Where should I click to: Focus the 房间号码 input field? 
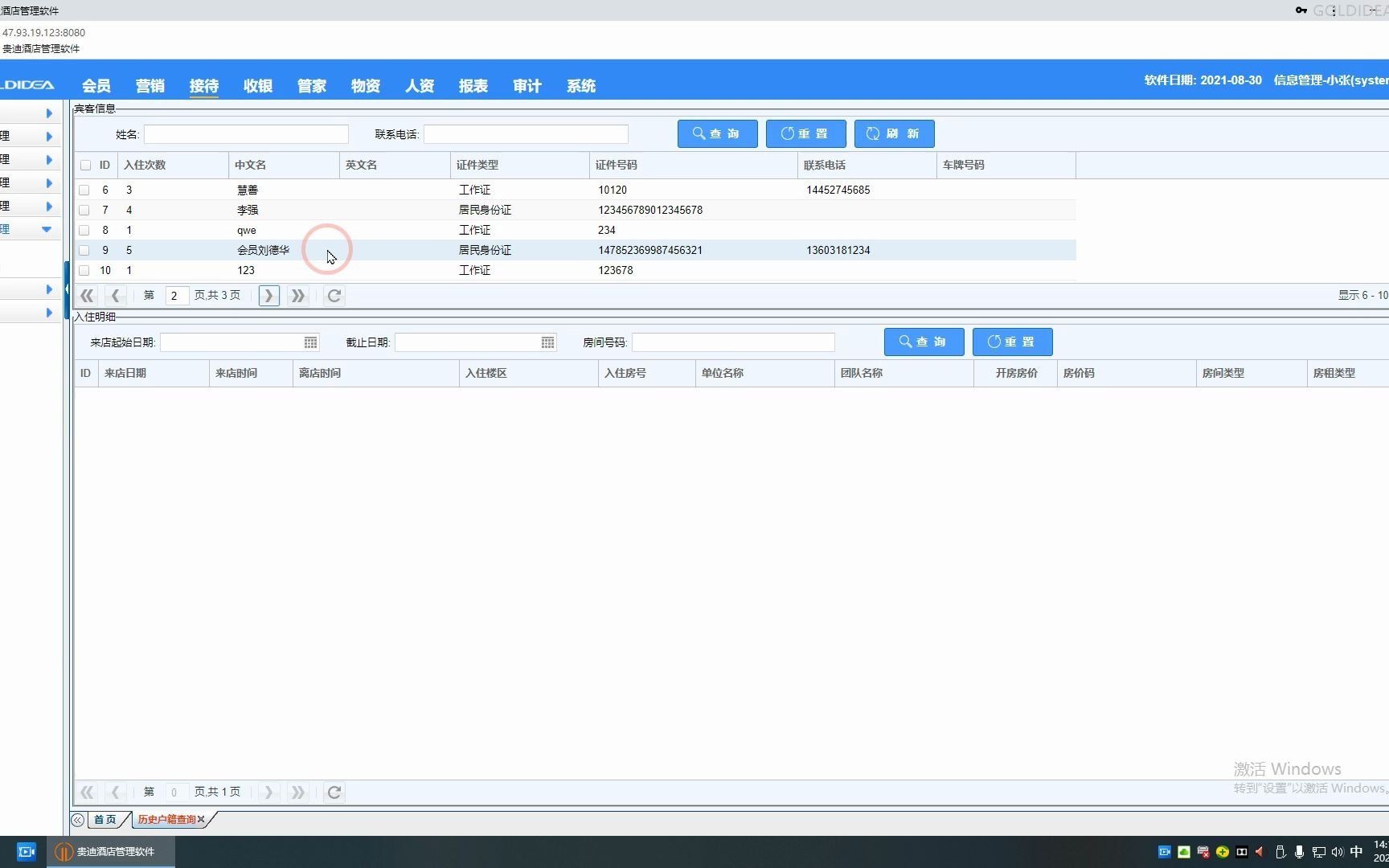[733, 342]
